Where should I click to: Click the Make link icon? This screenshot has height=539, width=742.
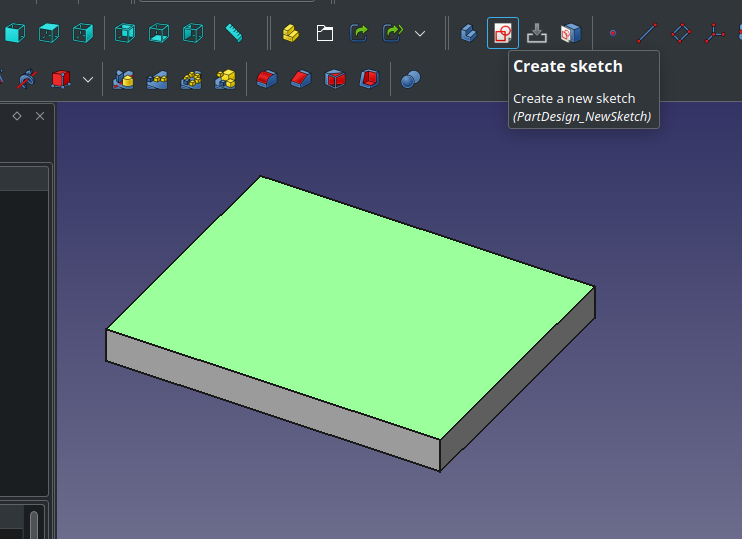tap(359, 34)
